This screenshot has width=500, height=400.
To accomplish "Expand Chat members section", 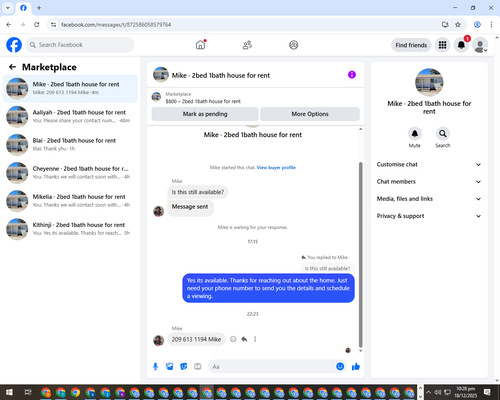I will [429, 182].
